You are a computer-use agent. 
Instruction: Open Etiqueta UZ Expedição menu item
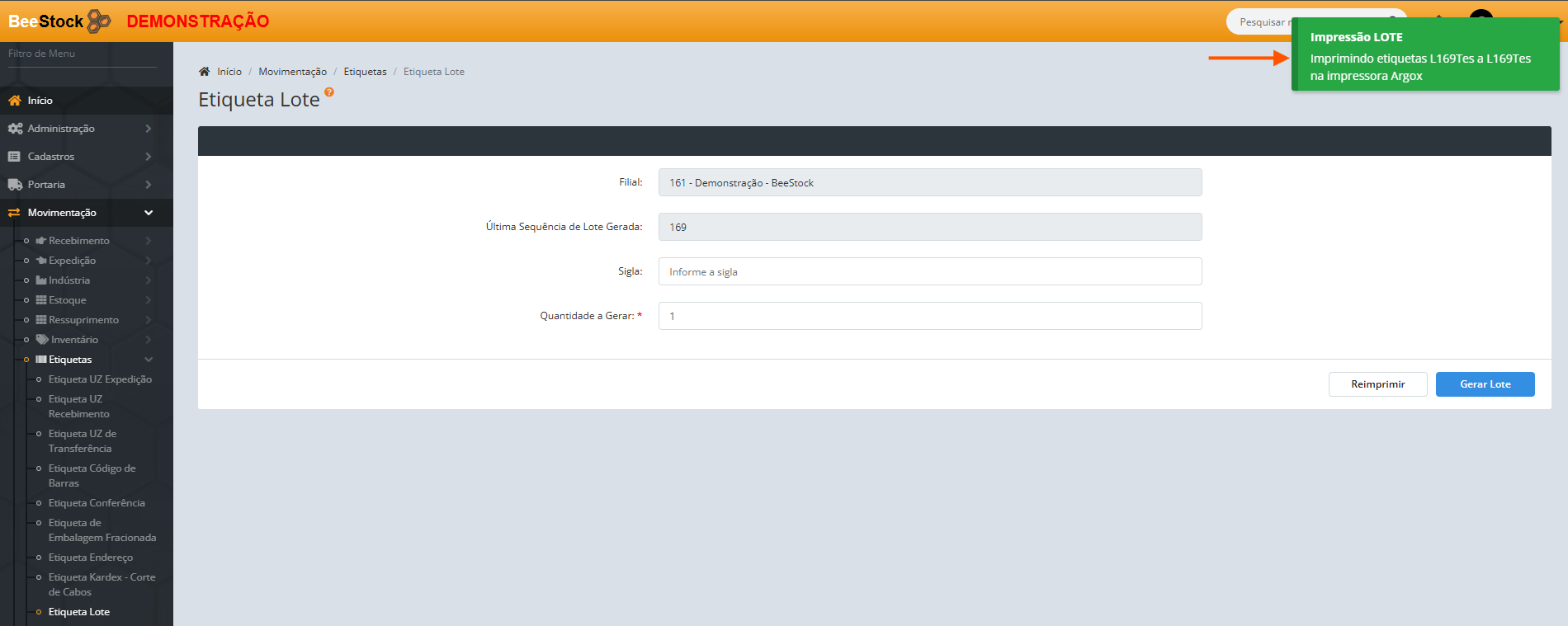(x=100, y=379)
